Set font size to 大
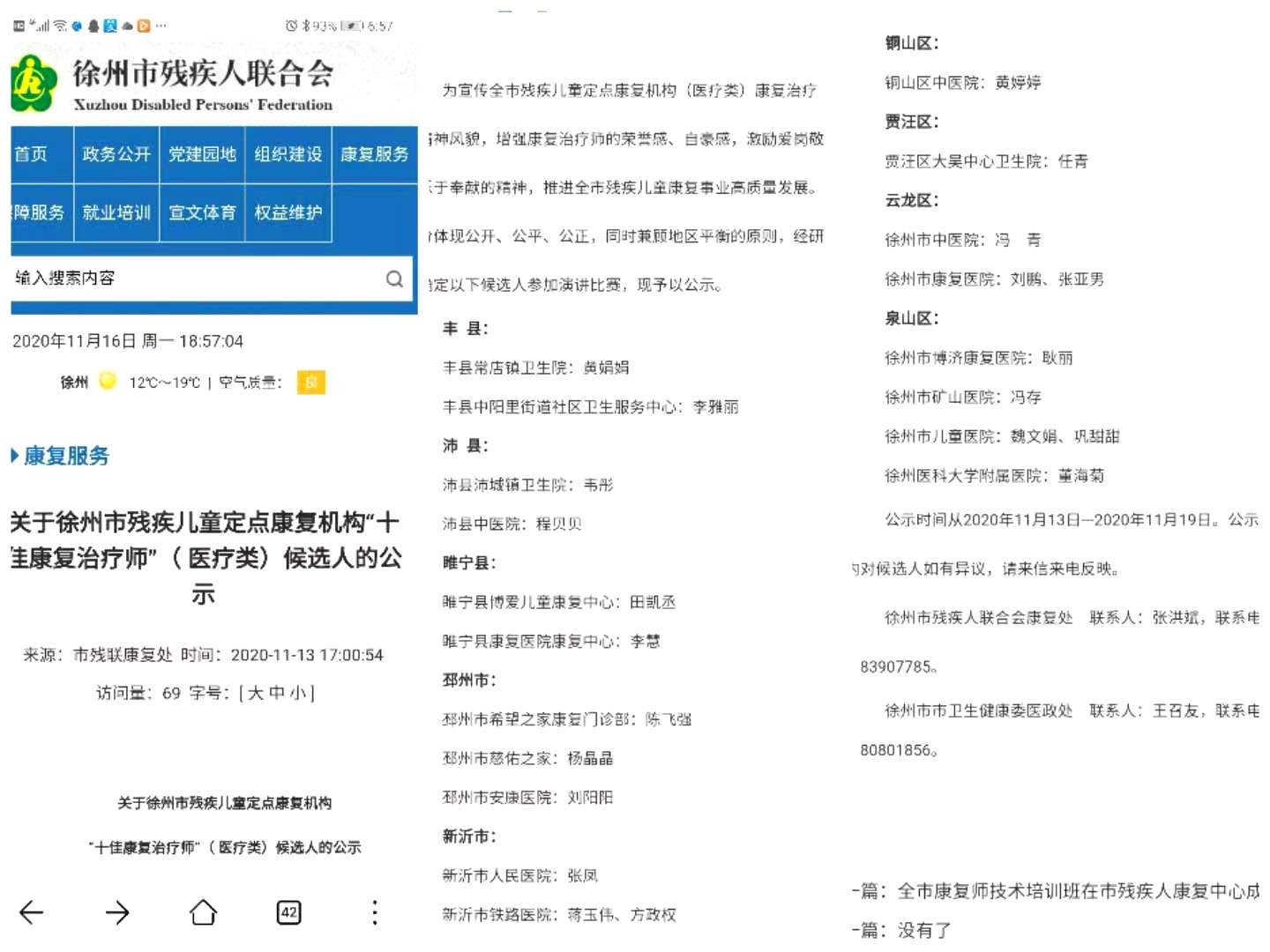 [256, 693]
